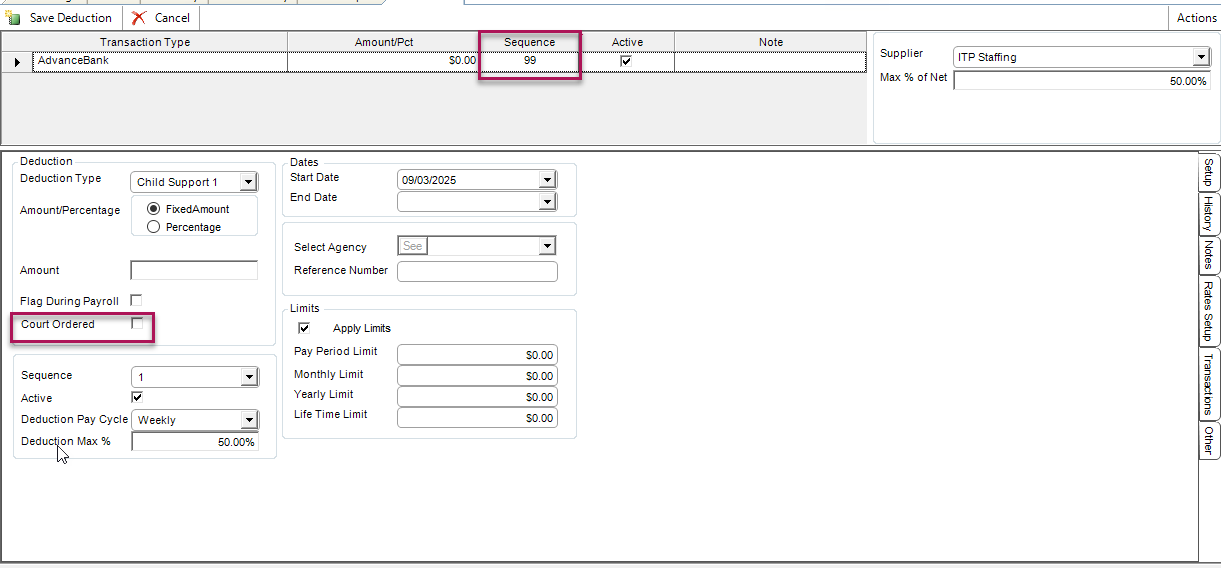Click the row selector arrow for AdvanceBank
This screenshot has width=1221, height=568.
[x=17, y=62]
